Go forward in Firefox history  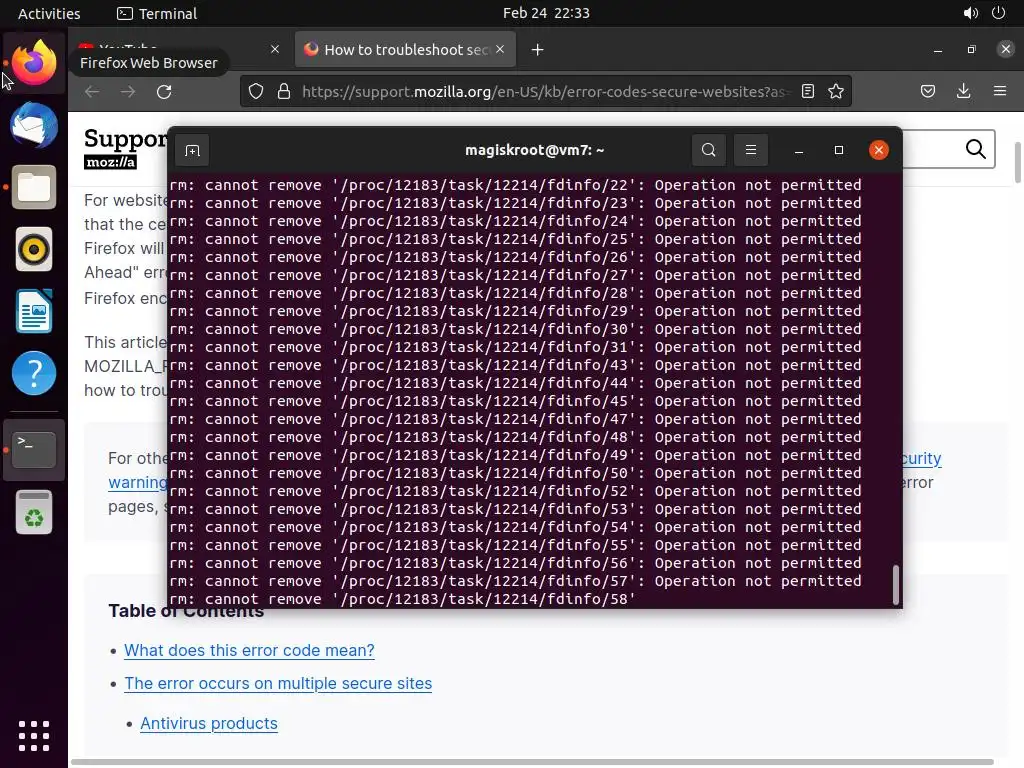tap(128, 91)
